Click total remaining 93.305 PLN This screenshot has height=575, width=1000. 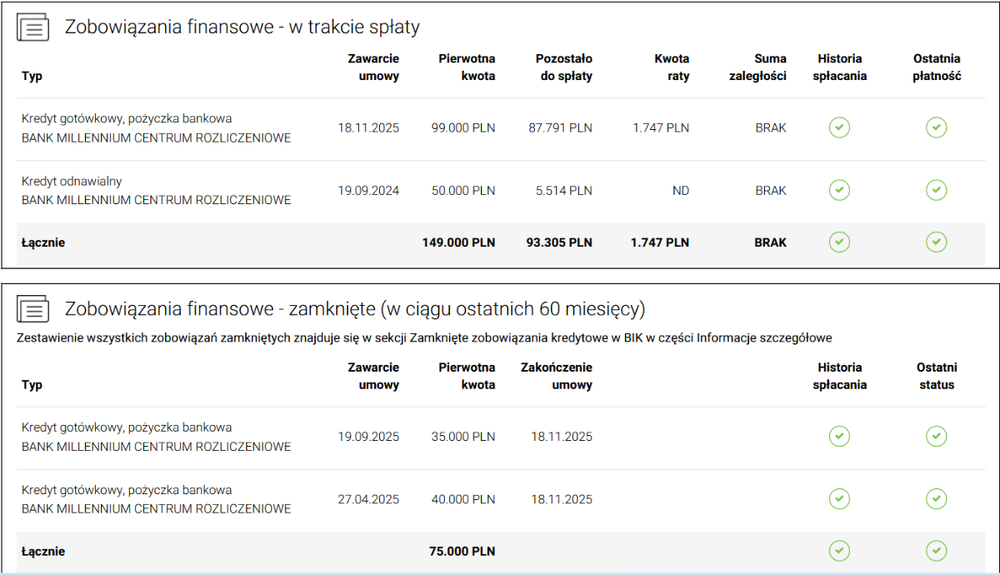point(559,243)
